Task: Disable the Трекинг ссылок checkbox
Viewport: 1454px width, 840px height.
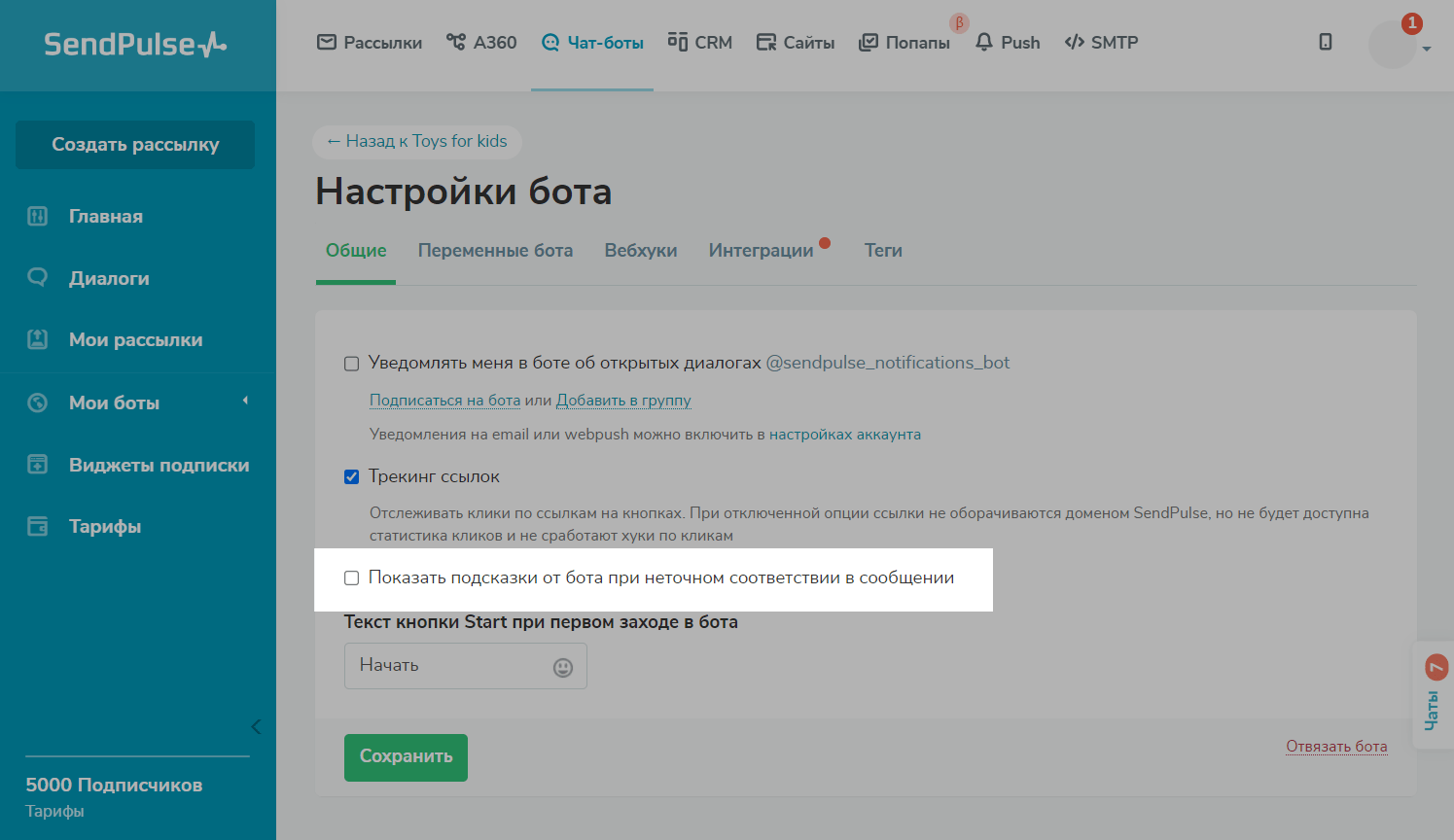Action: tap(352, 476)
